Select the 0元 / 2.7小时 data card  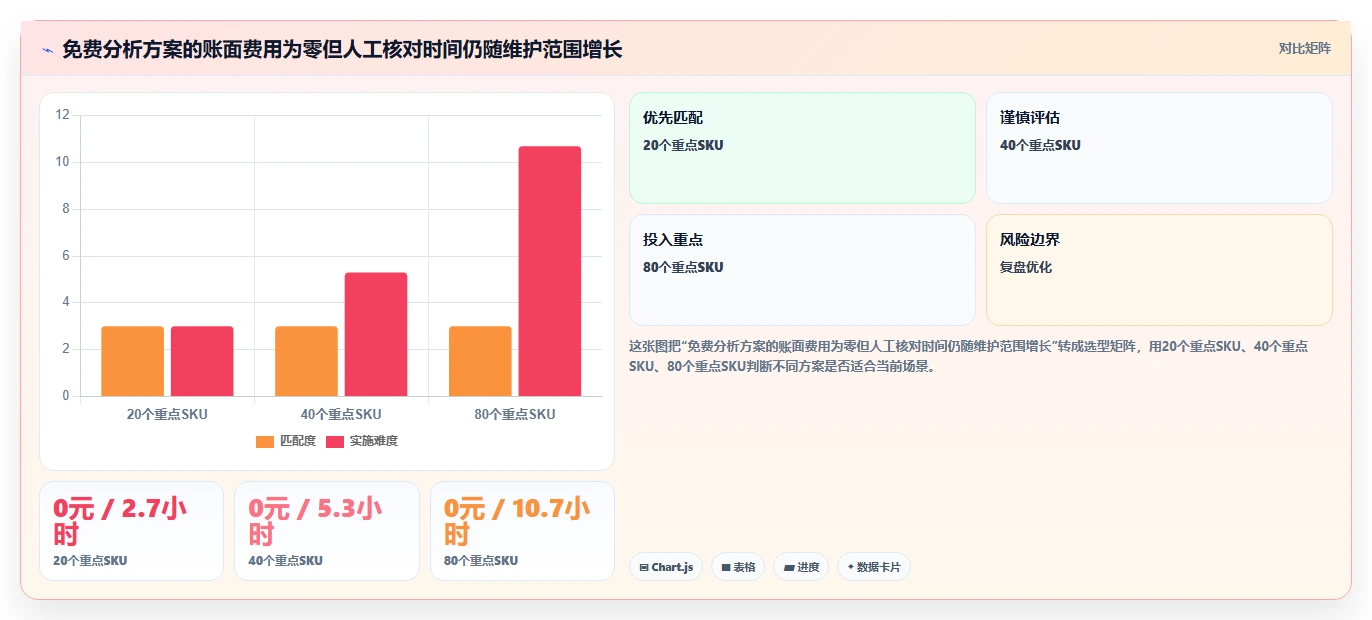click(x=131, y=531)
